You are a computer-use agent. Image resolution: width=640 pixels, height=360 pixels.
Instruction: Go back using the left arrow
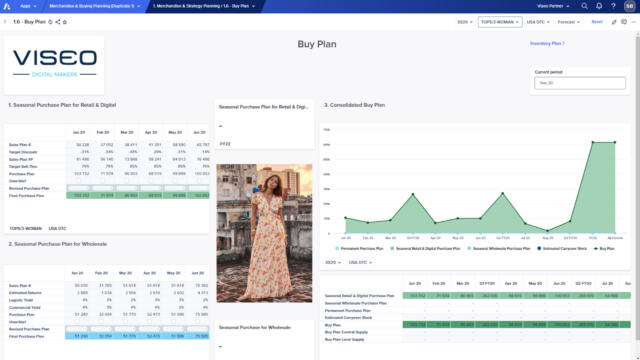click(x=5, y=22)
